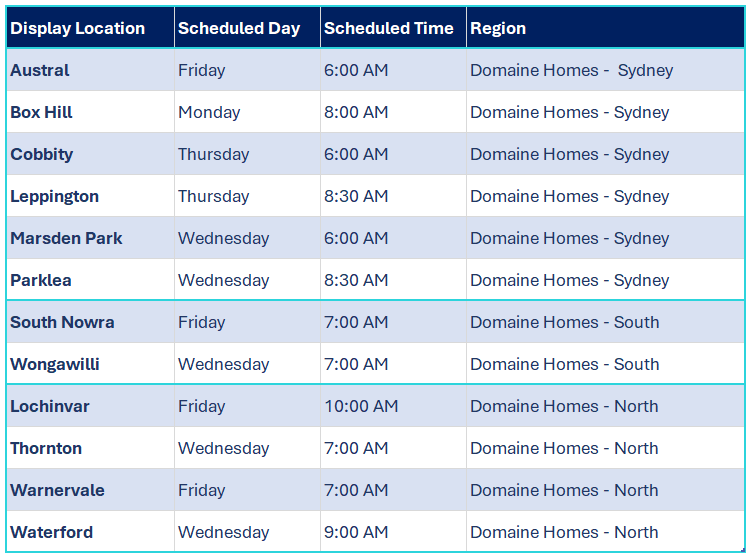752x560 pixels.
Task: Select the Parklea location cell
Action: (x=91, y=280)
